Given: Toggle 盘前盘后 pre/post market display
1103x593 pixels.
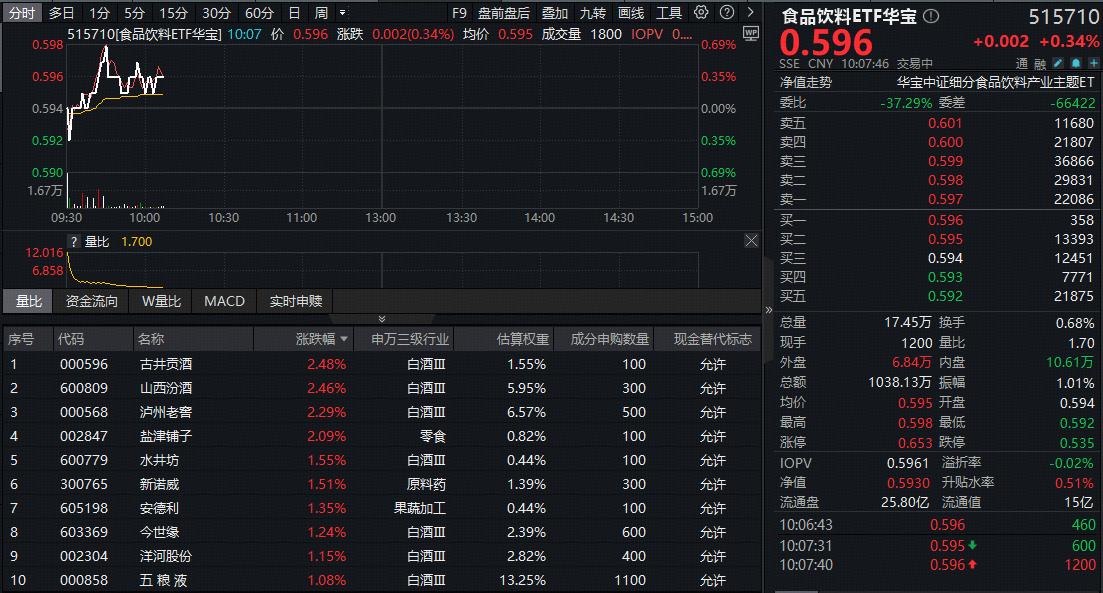Looking at the screenshot, I should click(x=504, y=12).
